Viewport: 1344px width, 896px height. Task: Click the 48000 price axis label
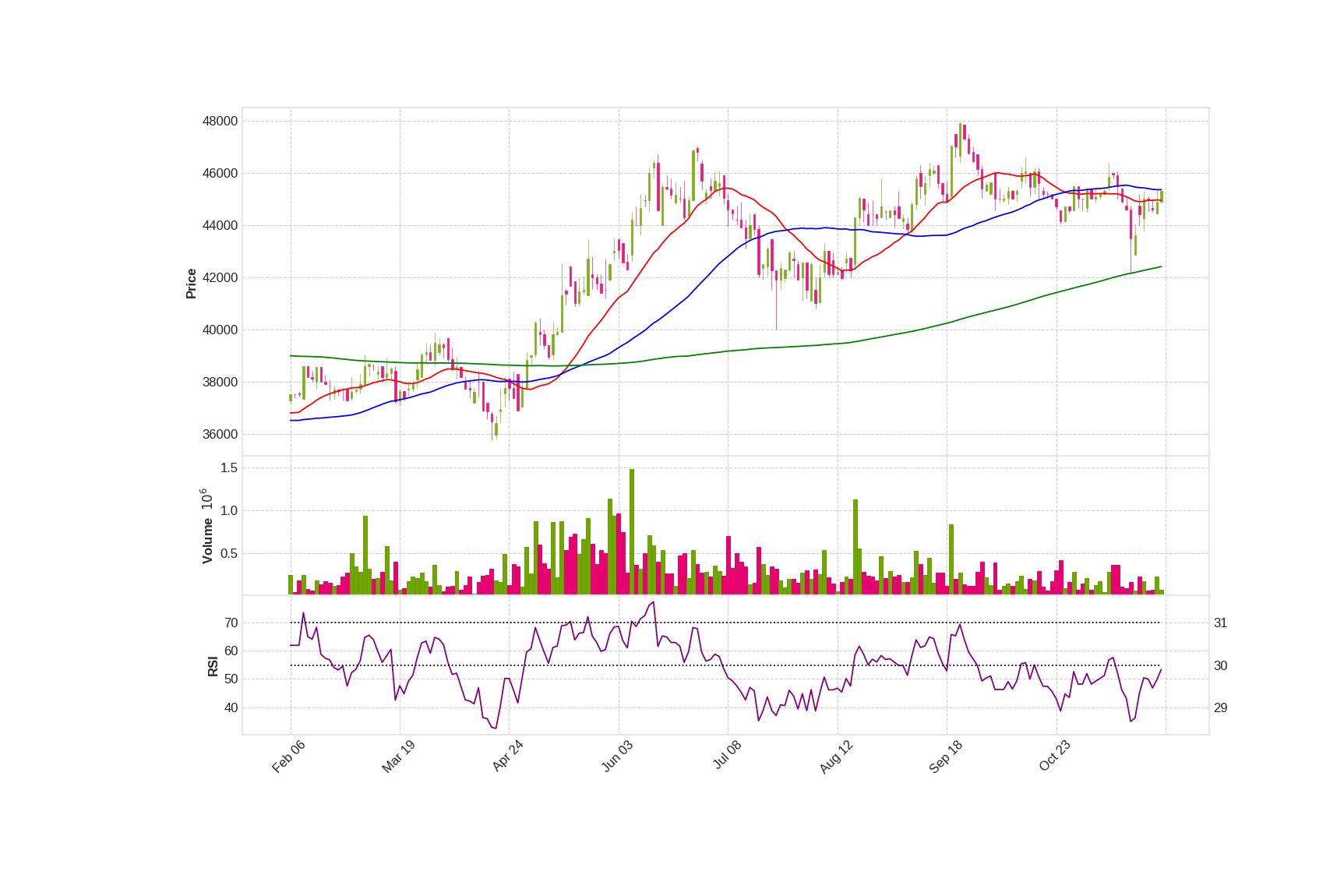[x=220, y=121]
